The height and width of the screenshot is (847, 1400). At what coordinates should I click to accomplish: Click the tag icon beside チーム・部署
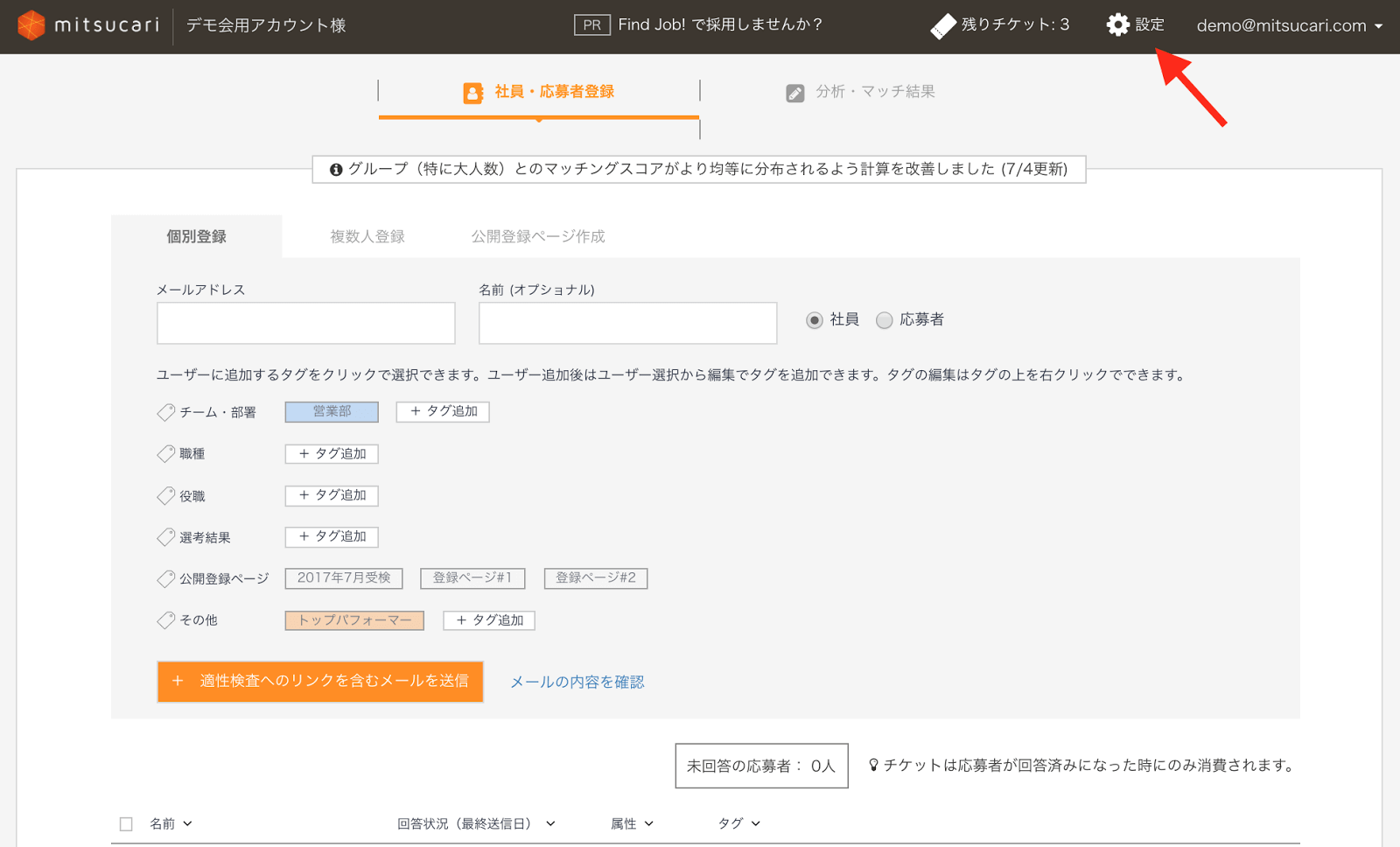tap(165, 411)
